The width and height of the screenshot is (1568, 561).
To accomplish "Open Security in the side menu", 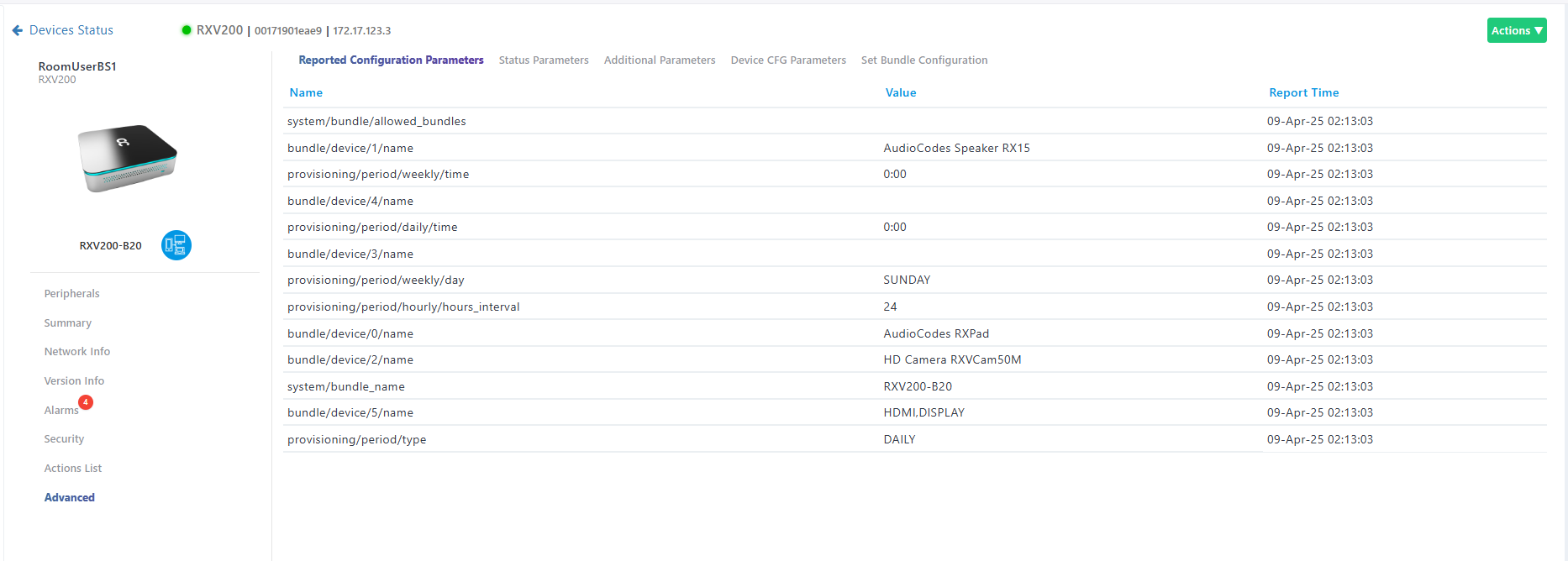I will [64, 439].
